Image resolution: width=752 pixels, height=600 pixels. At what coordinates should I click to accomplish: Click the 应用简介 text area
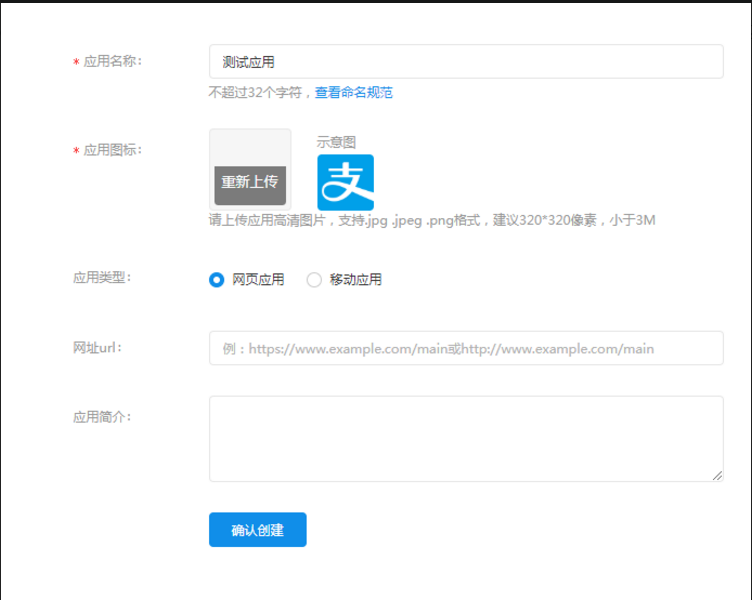tap(466, 439)
